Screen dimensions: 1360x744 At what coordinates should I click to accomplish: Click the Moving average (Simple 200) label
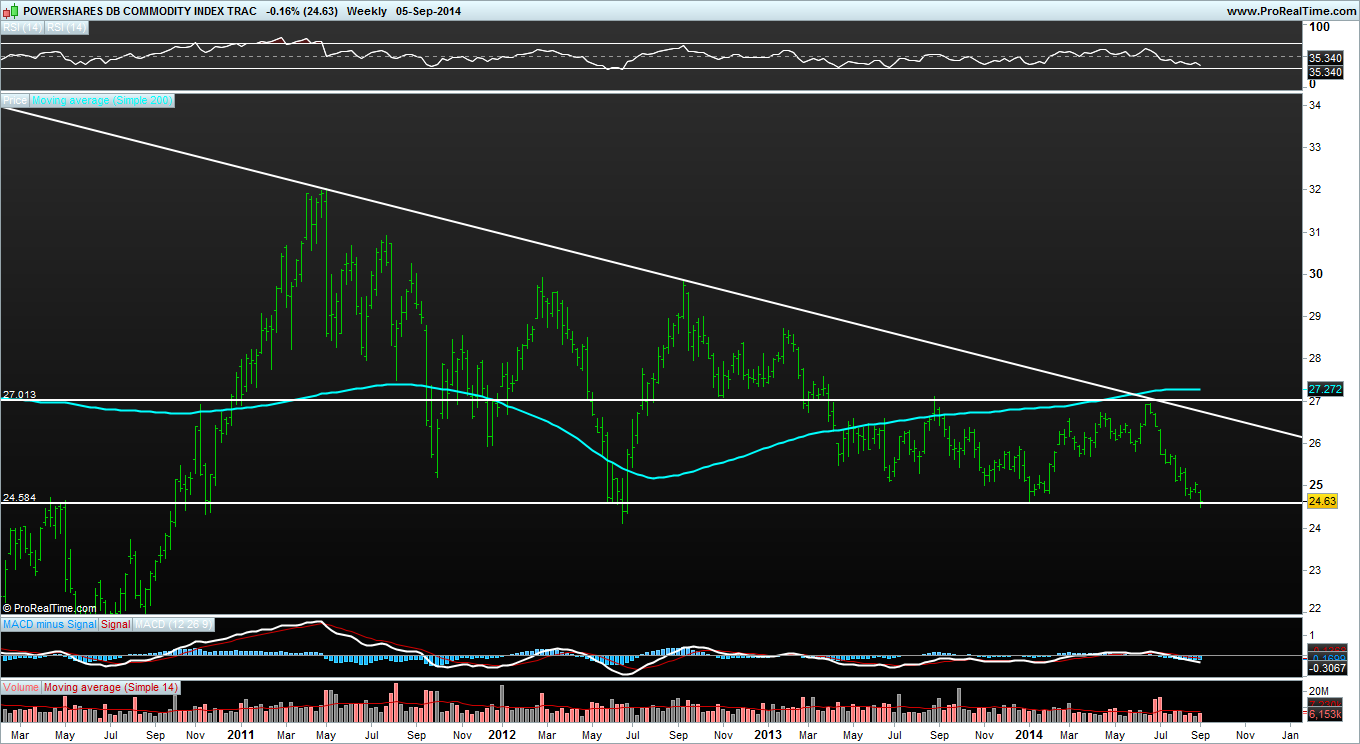pos(102,101)
